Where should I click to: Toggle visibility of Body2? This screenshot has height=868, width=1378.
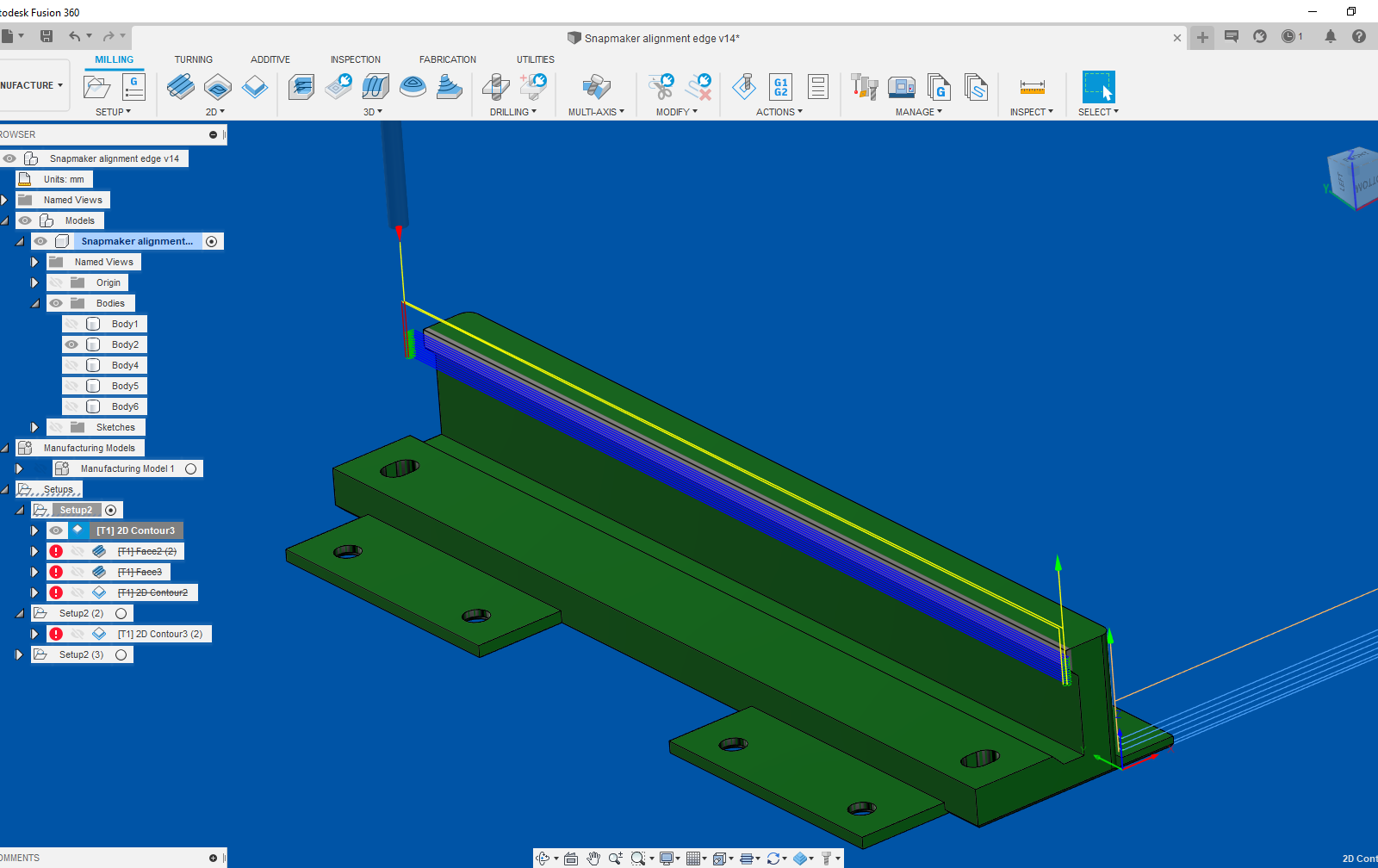72,344
